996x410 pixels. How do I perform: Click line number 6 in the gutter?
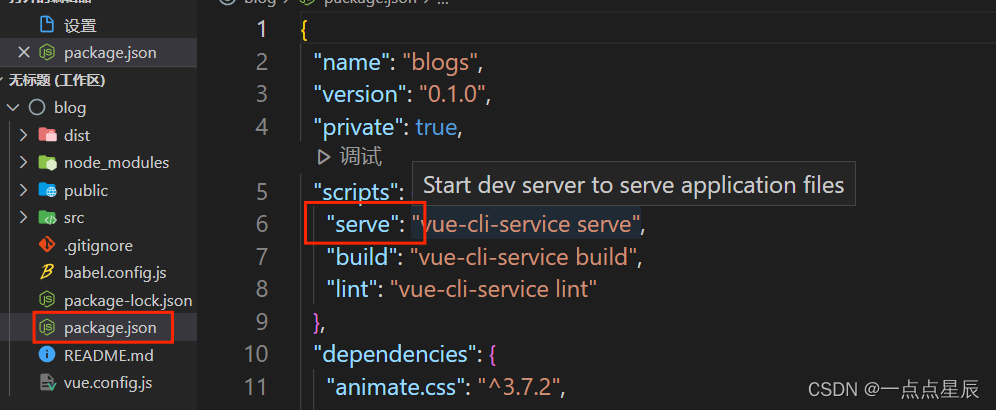point(262,224)
